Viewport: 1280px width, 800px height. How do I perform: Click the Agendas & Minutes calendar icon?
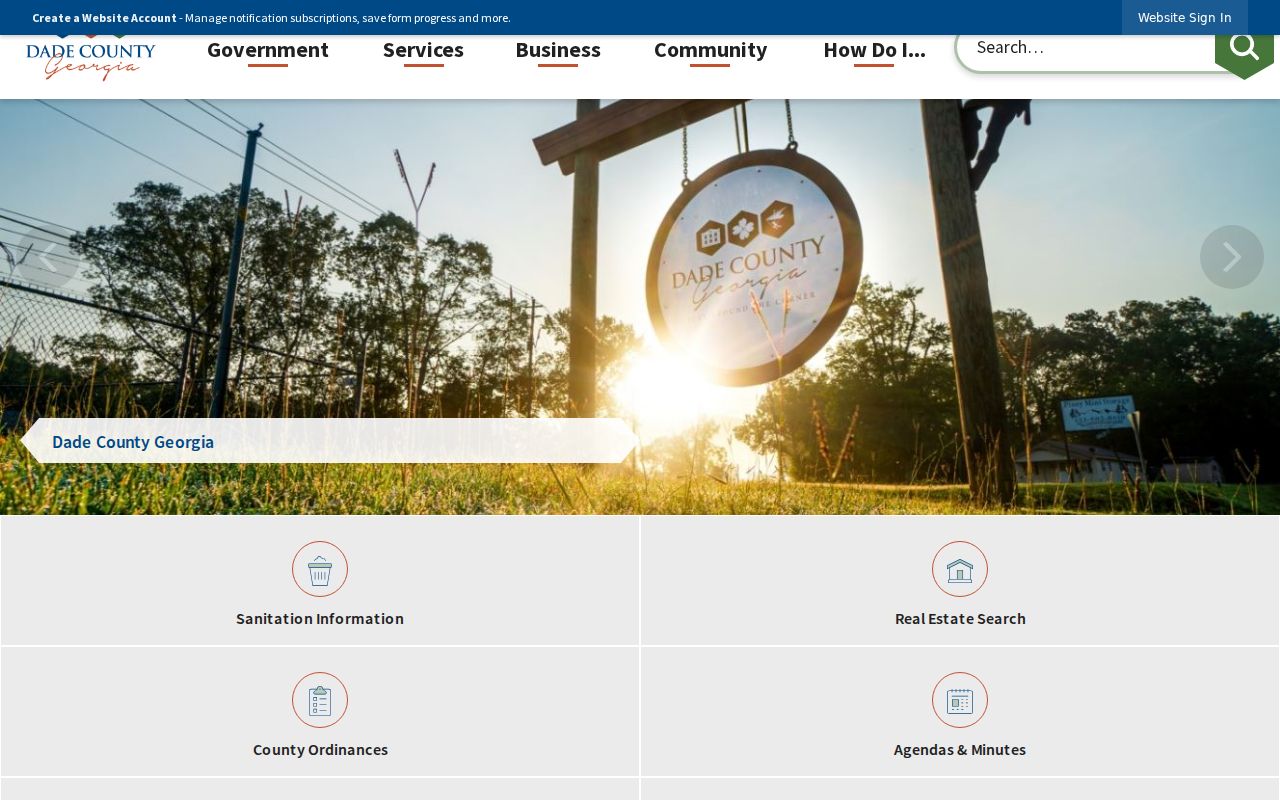960,700
